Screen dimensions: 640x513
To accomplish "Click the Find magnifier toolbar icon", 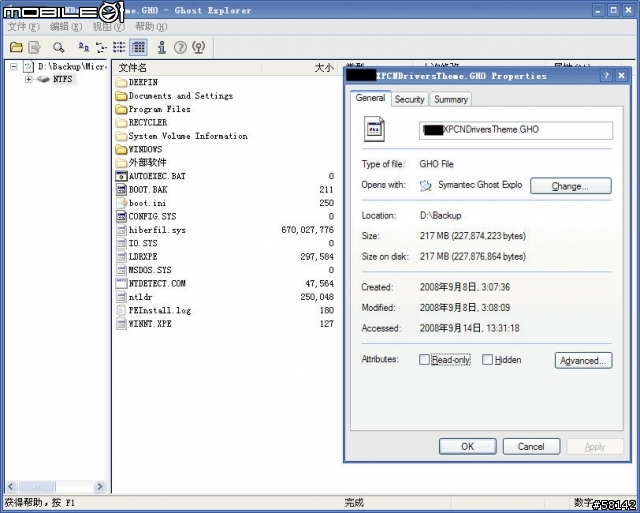I will pyautogui.click(x=59, y=47).
